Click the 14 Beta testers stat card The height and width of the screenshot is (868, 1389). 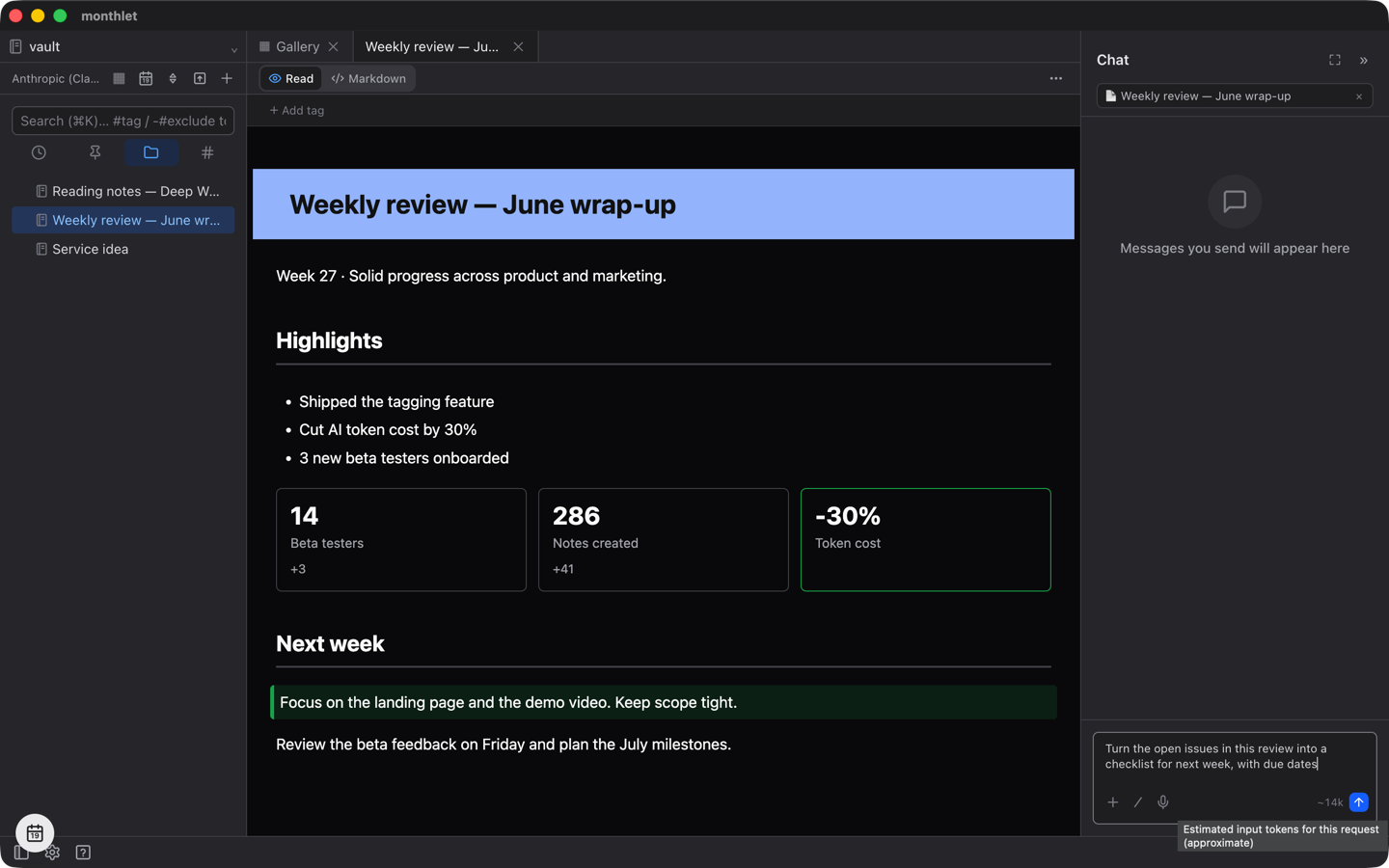(x=401, y=539)
